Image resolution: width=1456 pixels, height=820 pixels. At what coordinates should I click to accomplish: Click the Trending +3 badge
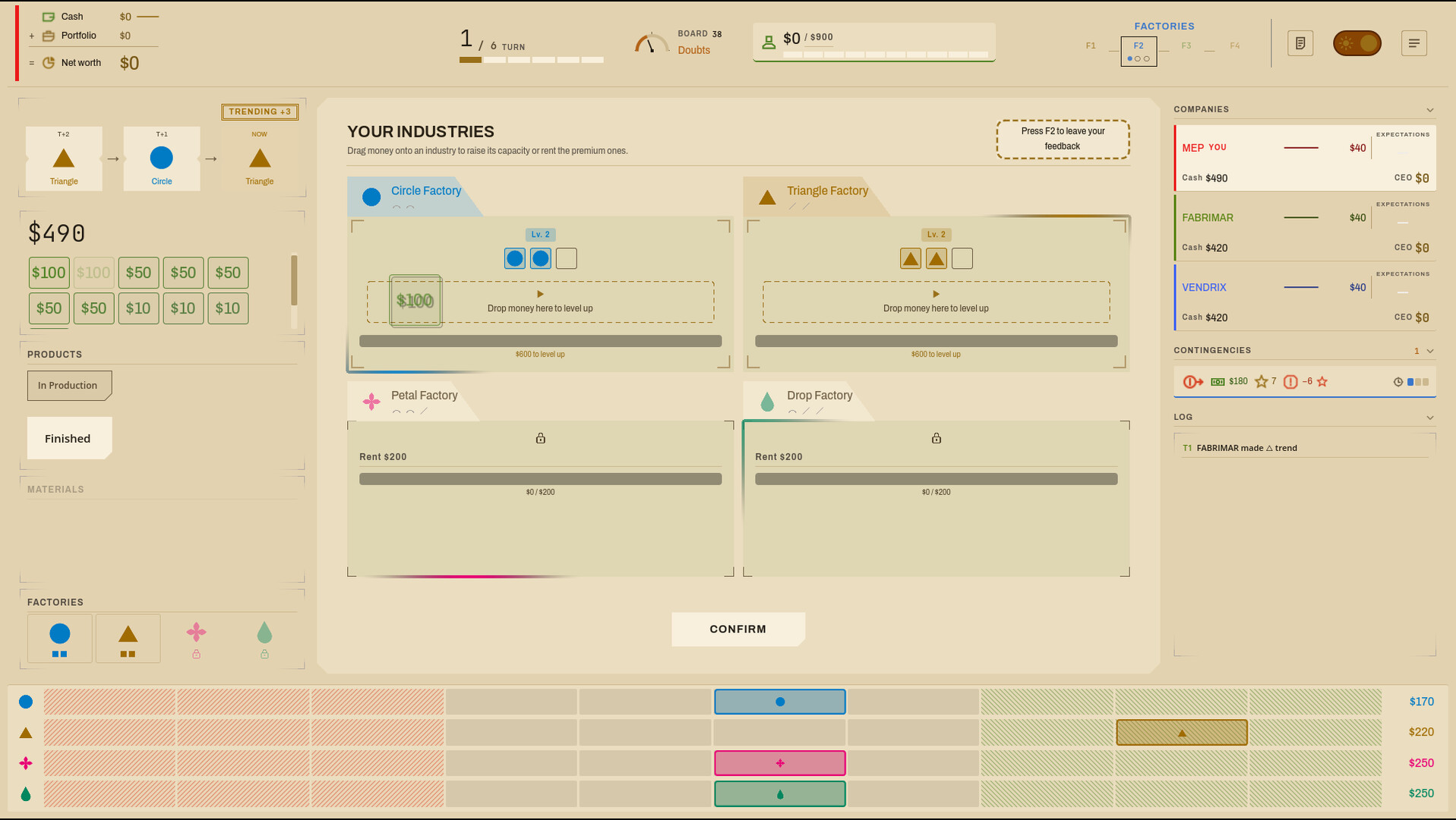point(260,112)
